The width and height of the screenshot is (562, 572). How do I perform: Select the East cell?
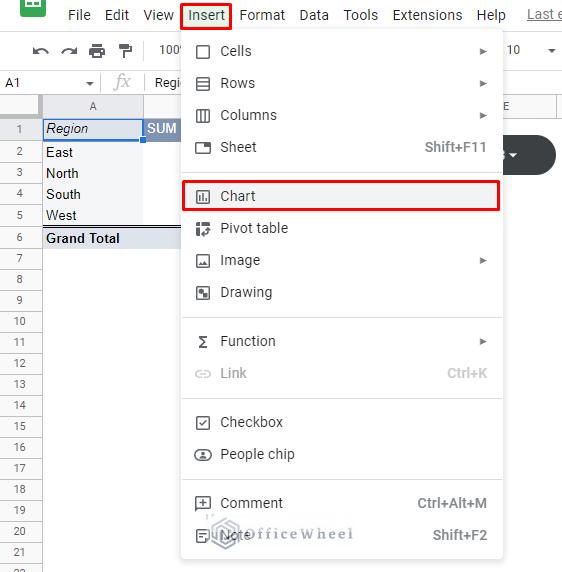[93, 152]
